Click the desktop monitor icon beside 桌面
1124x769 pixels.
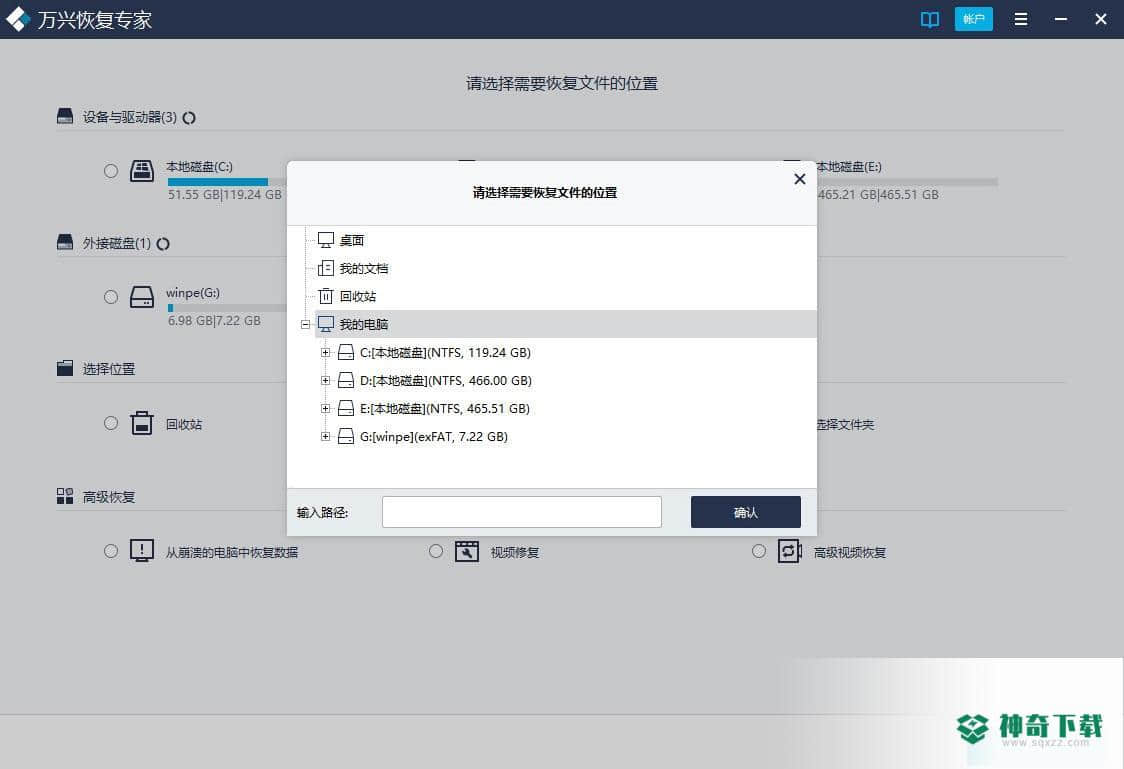tap(326, 240)
